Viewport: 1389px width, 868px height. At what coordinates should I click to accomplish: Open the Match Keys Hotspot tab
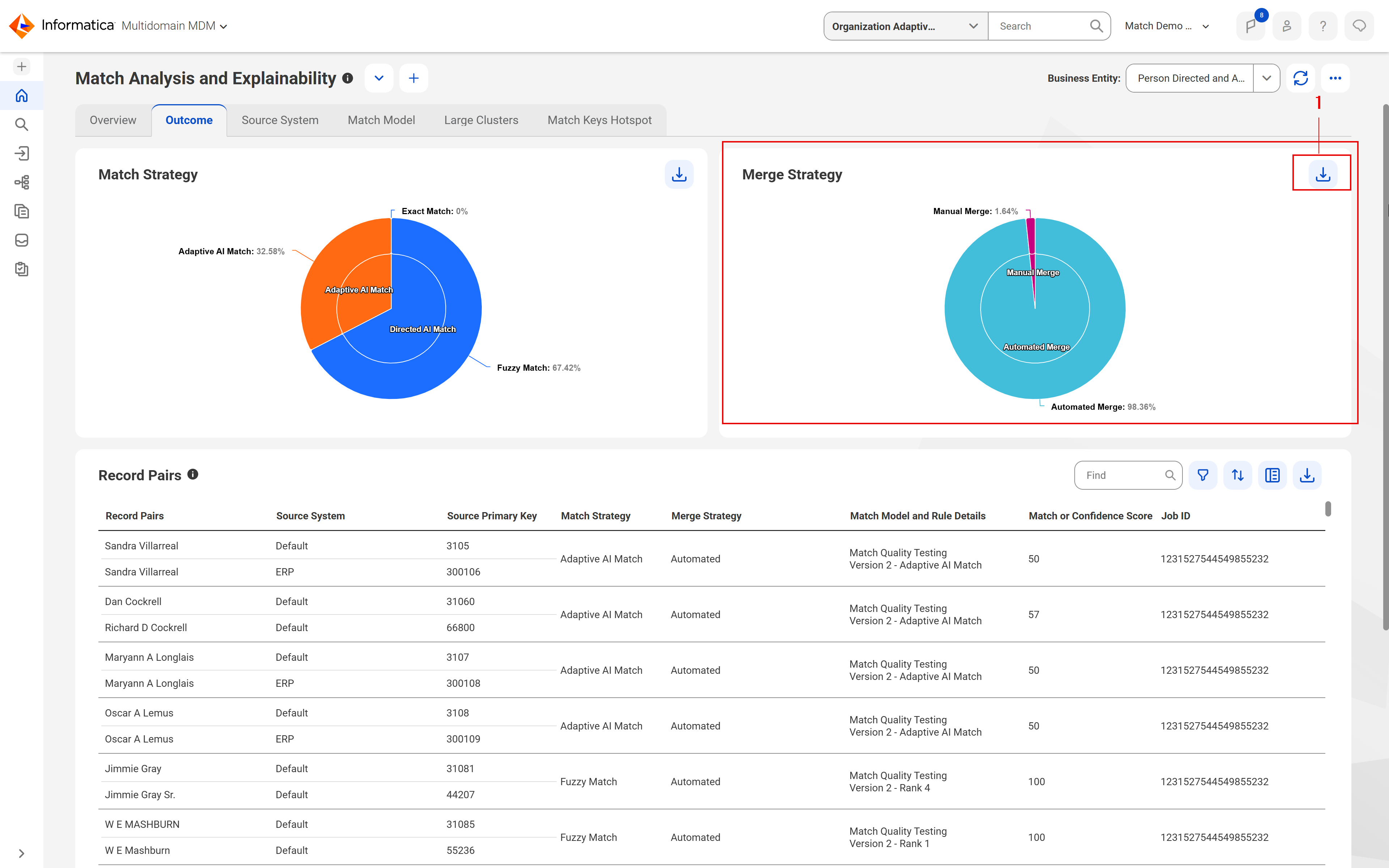599,120
